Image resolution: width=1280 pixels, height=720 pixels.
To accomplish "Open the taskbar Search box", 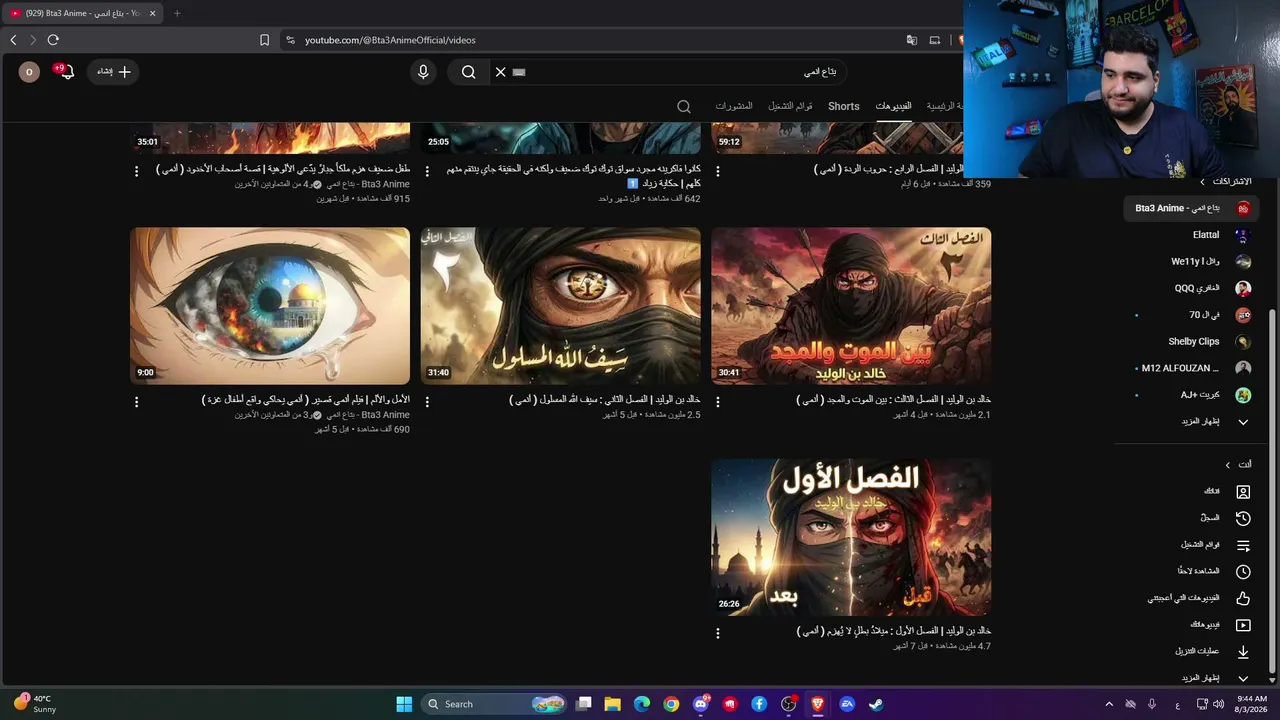I will [x=495, y=704].
